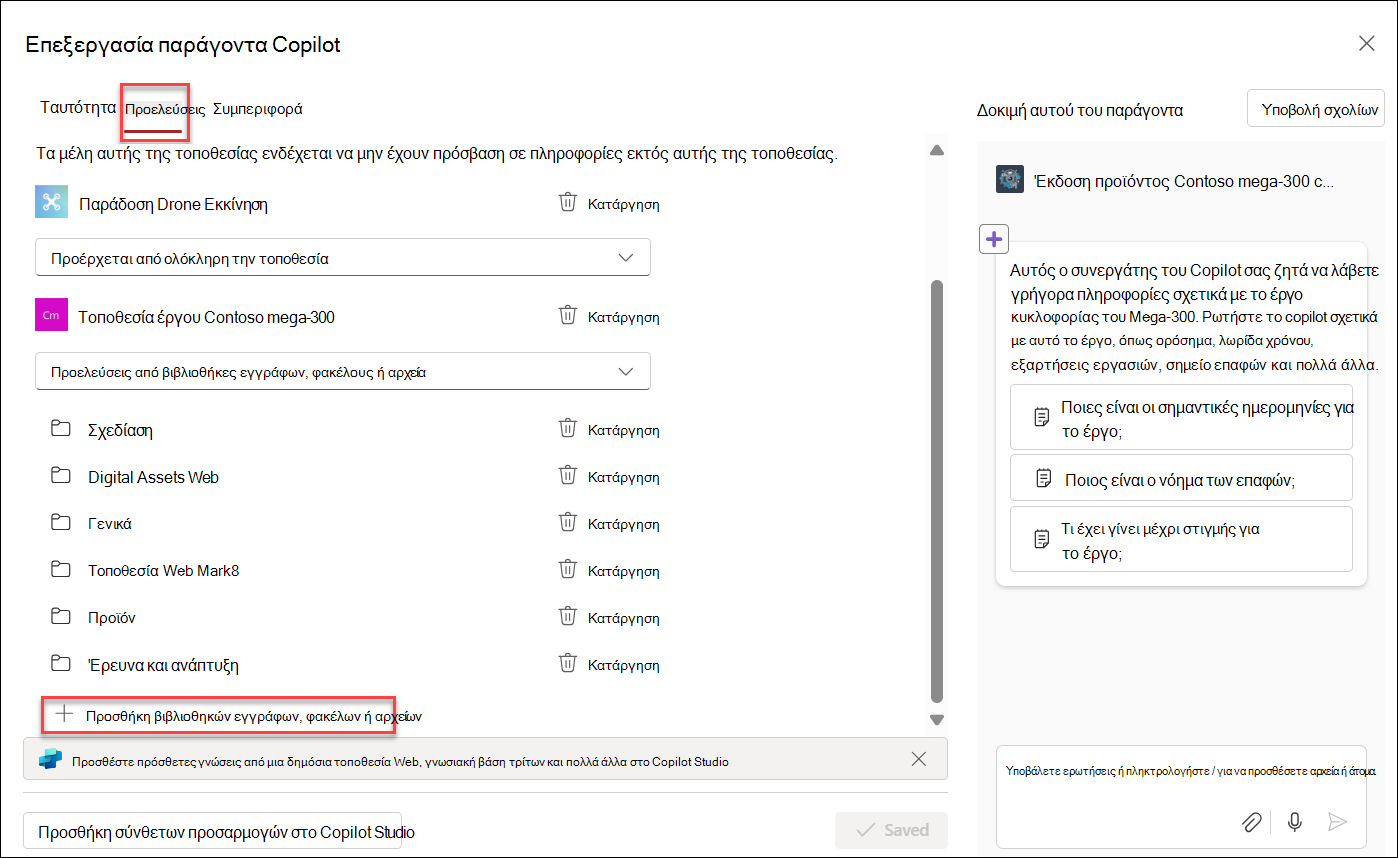Viewport: 1398px width, 858px height.
Task: Click trash icon for Παράδοση Drone Εκκίνηση
Action: coord(567,203)
